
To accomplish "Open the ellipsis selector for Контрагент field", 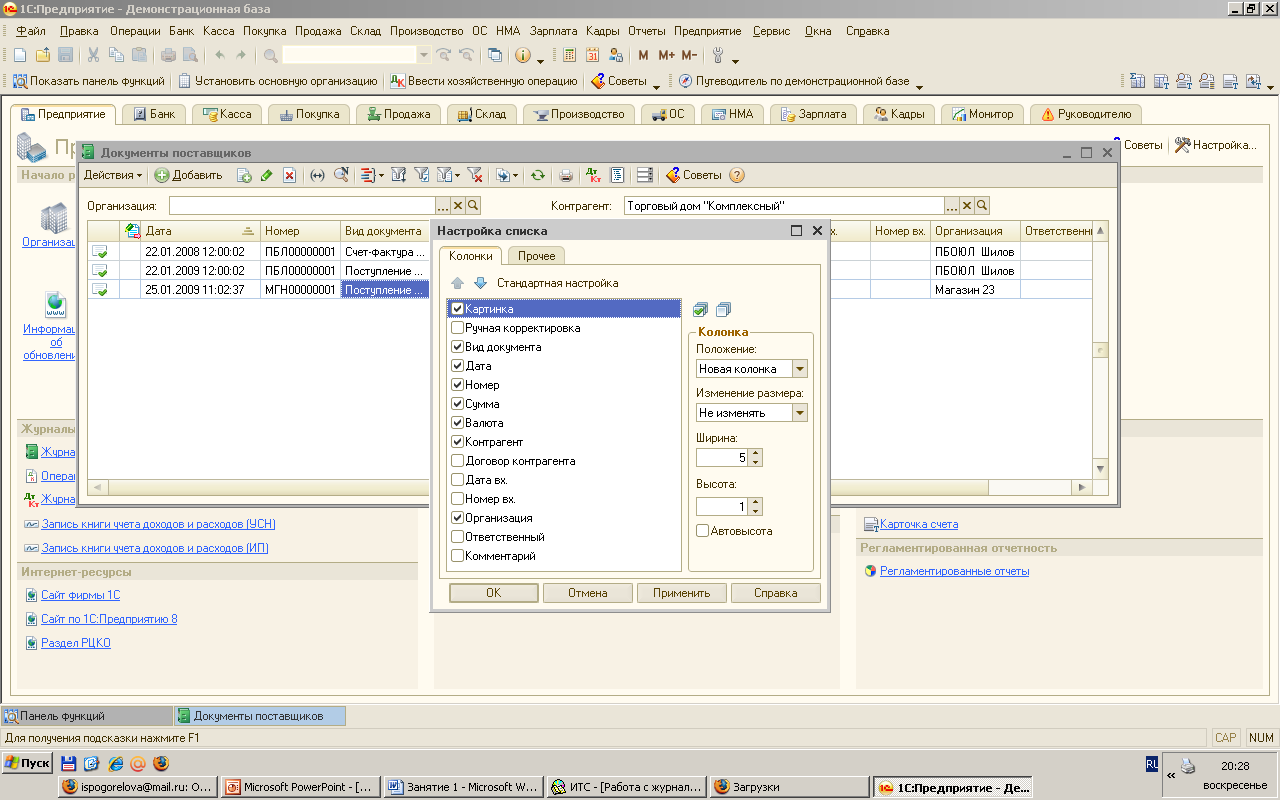I will (952, 205).
